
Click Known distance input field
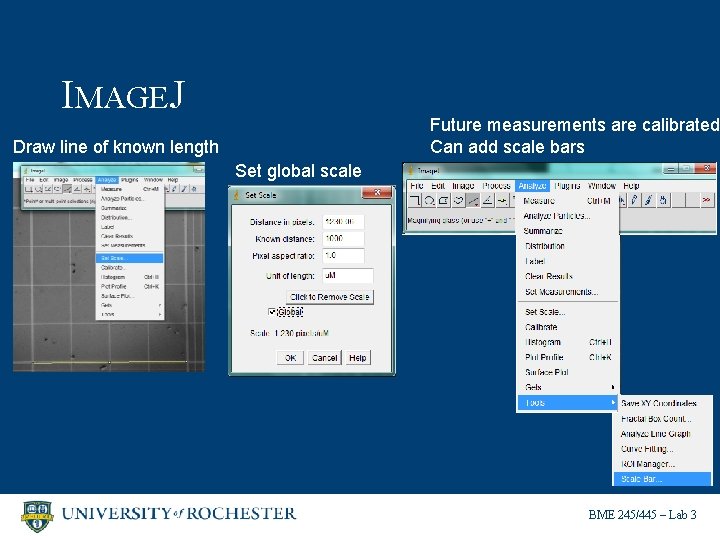(343, 239)
